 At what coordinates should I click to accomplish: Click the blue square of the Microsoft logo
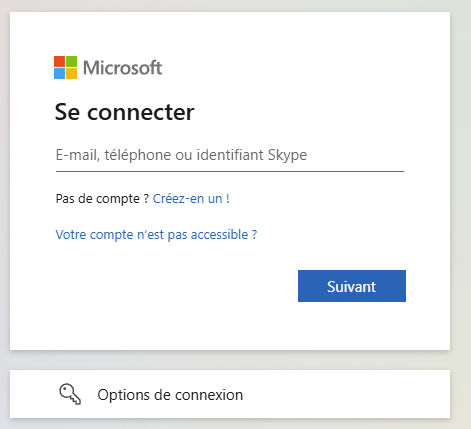click(59, 73)
